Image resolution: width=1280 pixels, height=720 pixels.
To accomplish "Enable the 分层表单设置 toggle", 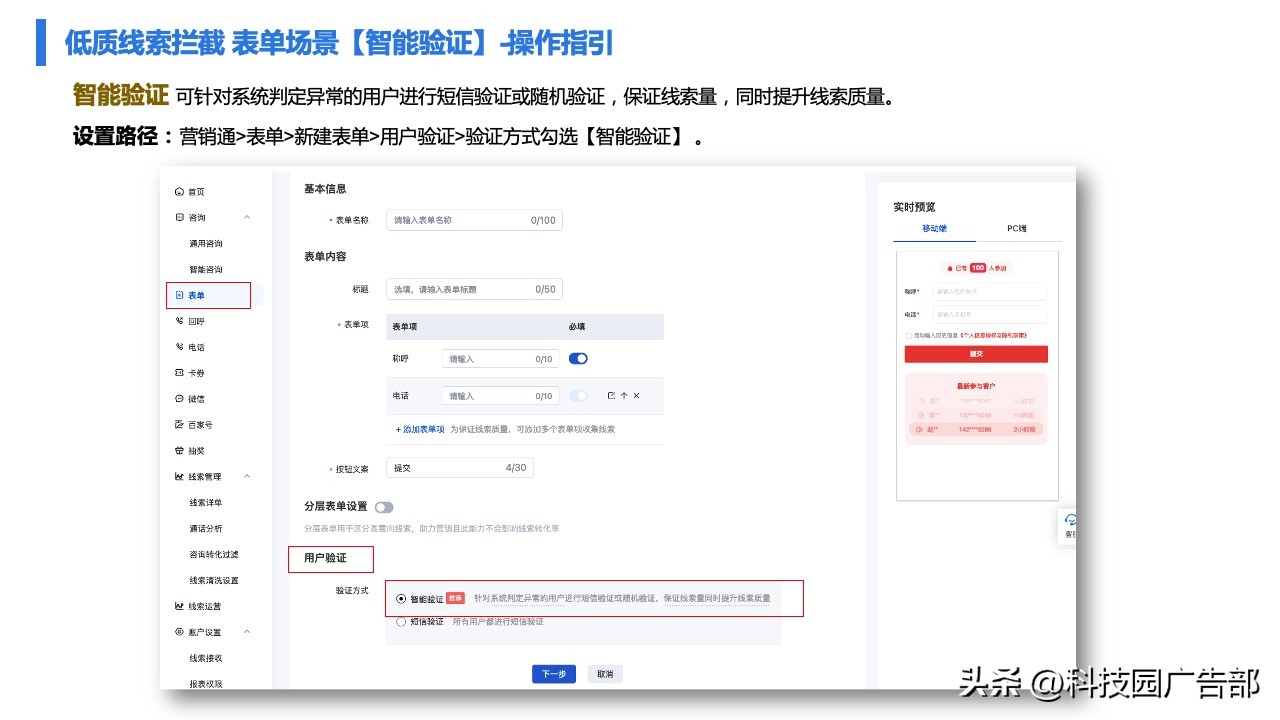I will 385,508.
